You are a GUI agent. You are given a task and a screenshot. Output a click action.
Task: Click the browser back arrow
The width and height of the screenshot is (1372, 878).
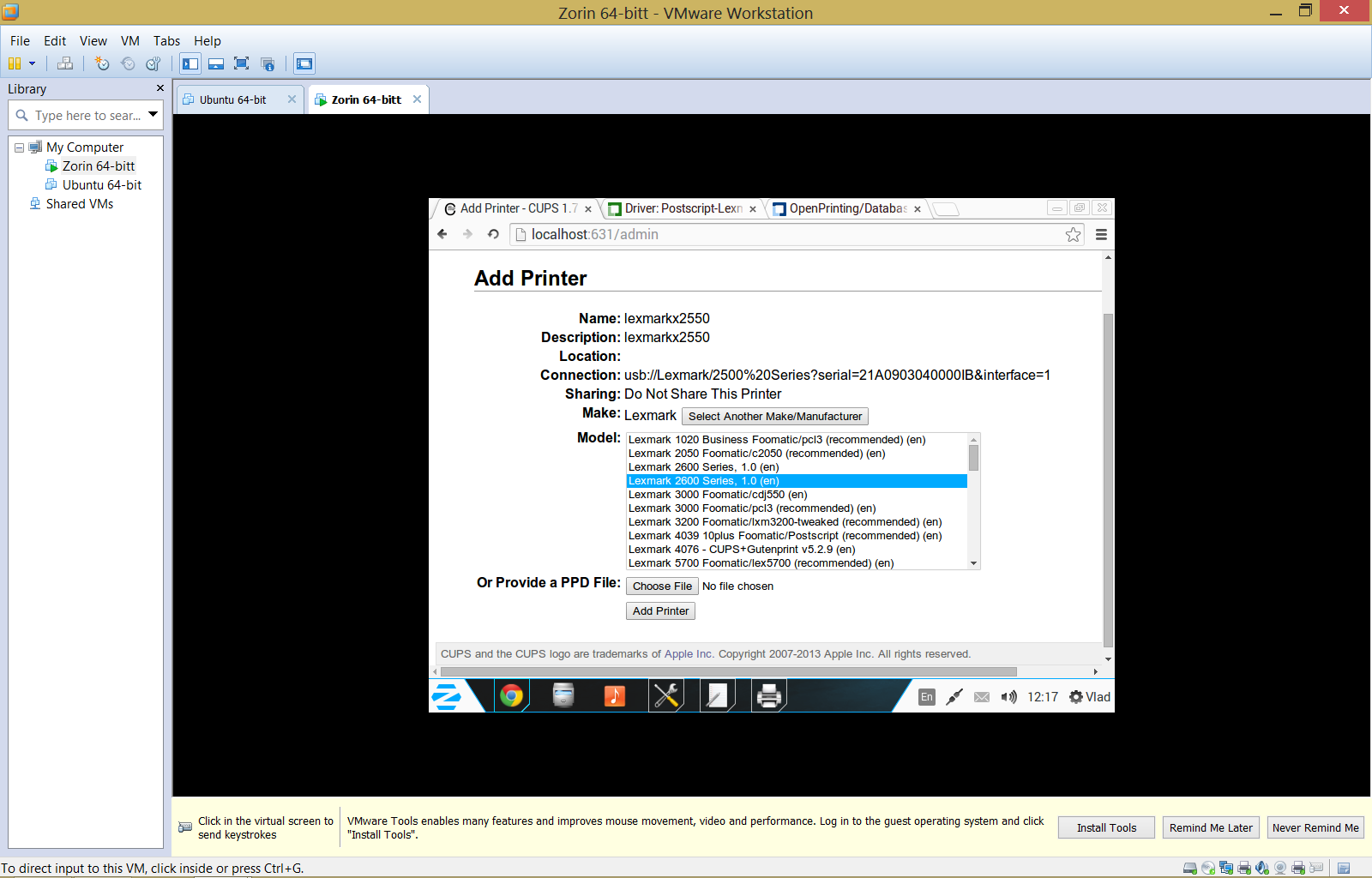tap(442, 234)
